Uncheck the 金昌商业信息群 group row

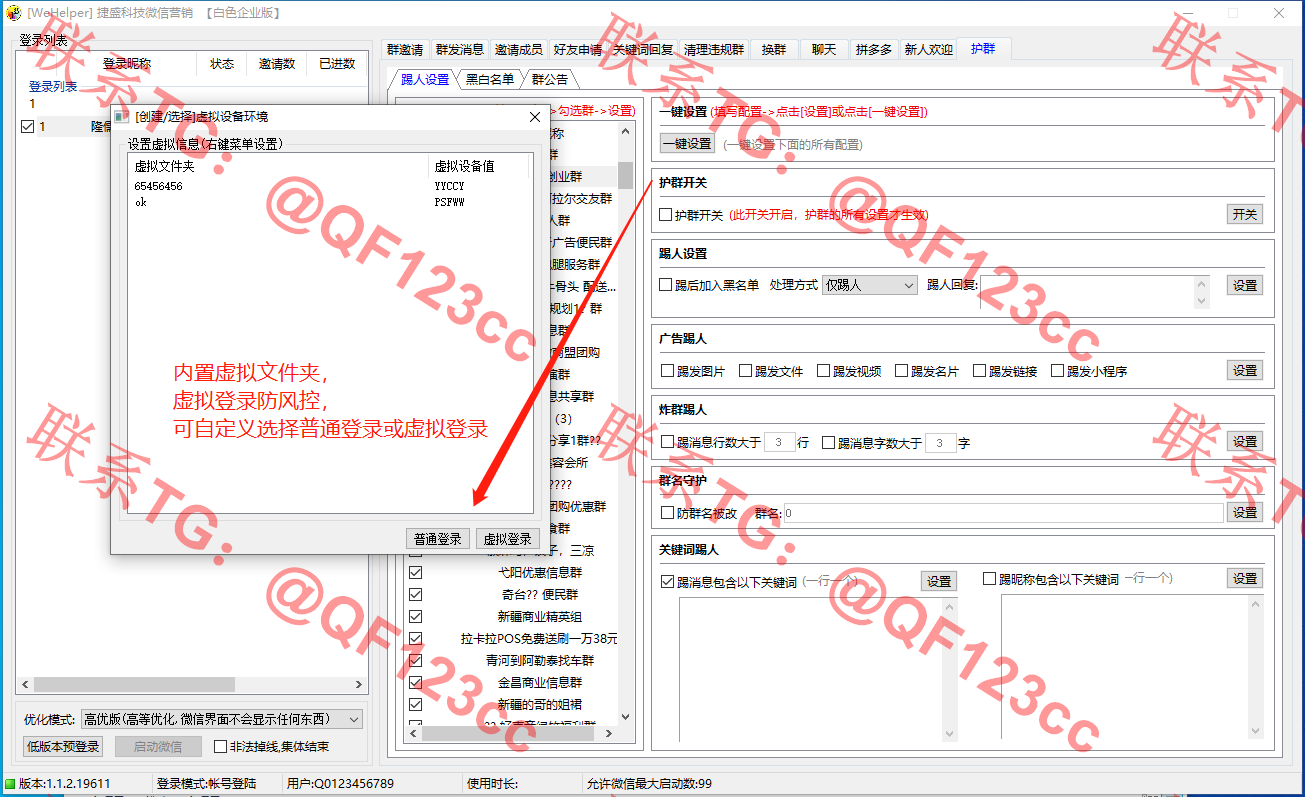point(416,683)
